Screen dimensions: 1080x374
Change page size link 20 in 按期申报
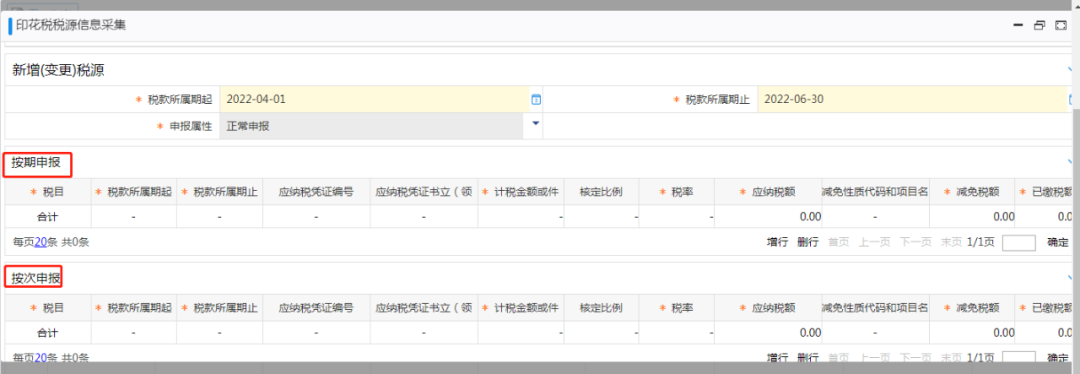[x=41, y=242]
